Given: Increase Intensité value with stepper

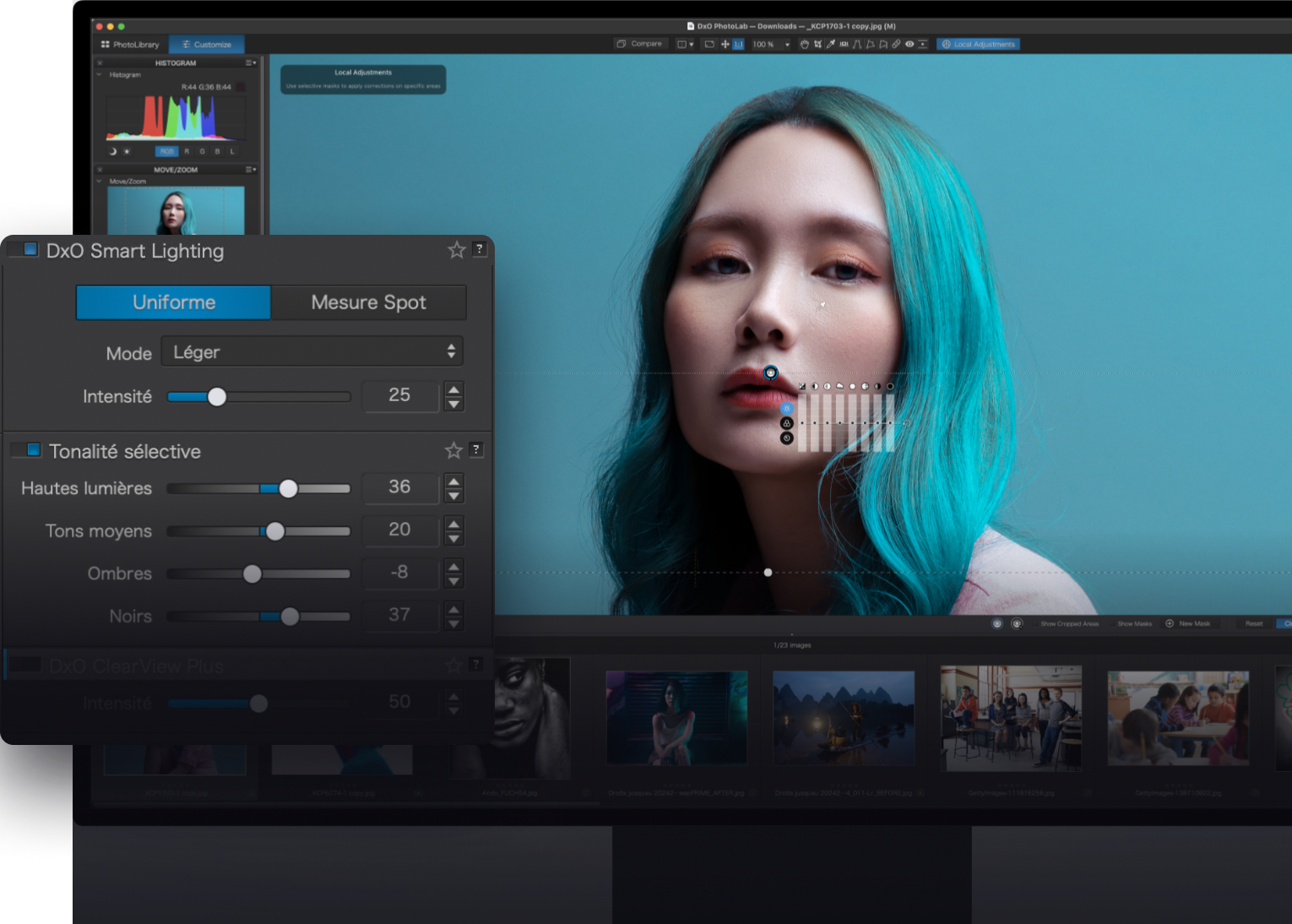Looking at the screenshot, I should coord(453,389).
